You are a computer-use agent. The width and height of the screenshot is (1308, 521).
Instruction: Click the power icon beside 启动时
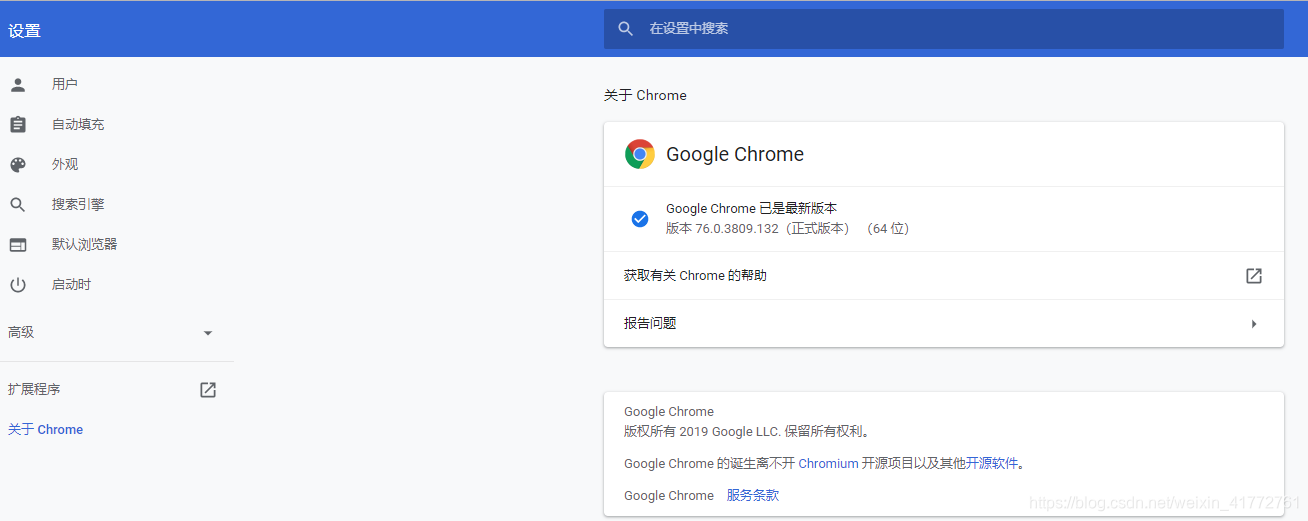(18, 285)
